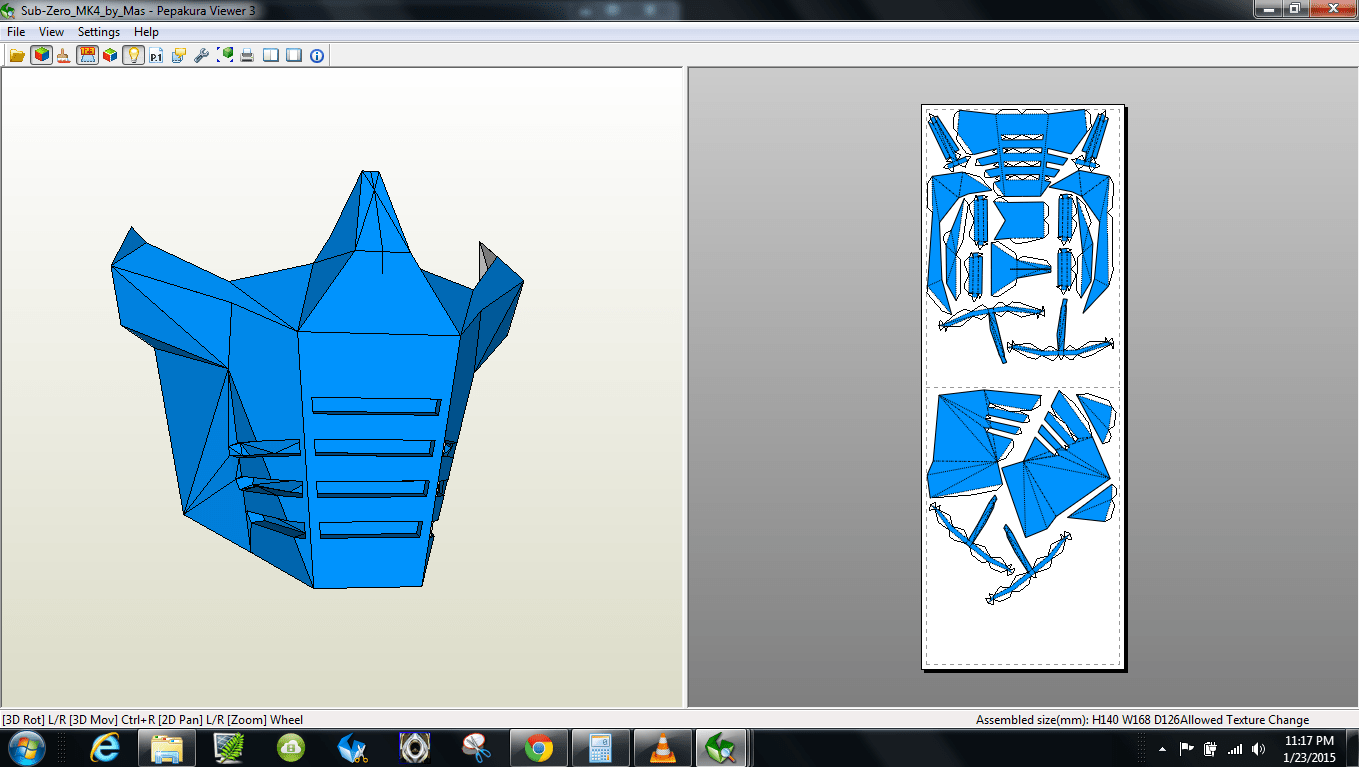This screenshot has width=1359, height=767.
Task: Click the blue info icon
Action: pyautogui.click(x=317, y=55)
